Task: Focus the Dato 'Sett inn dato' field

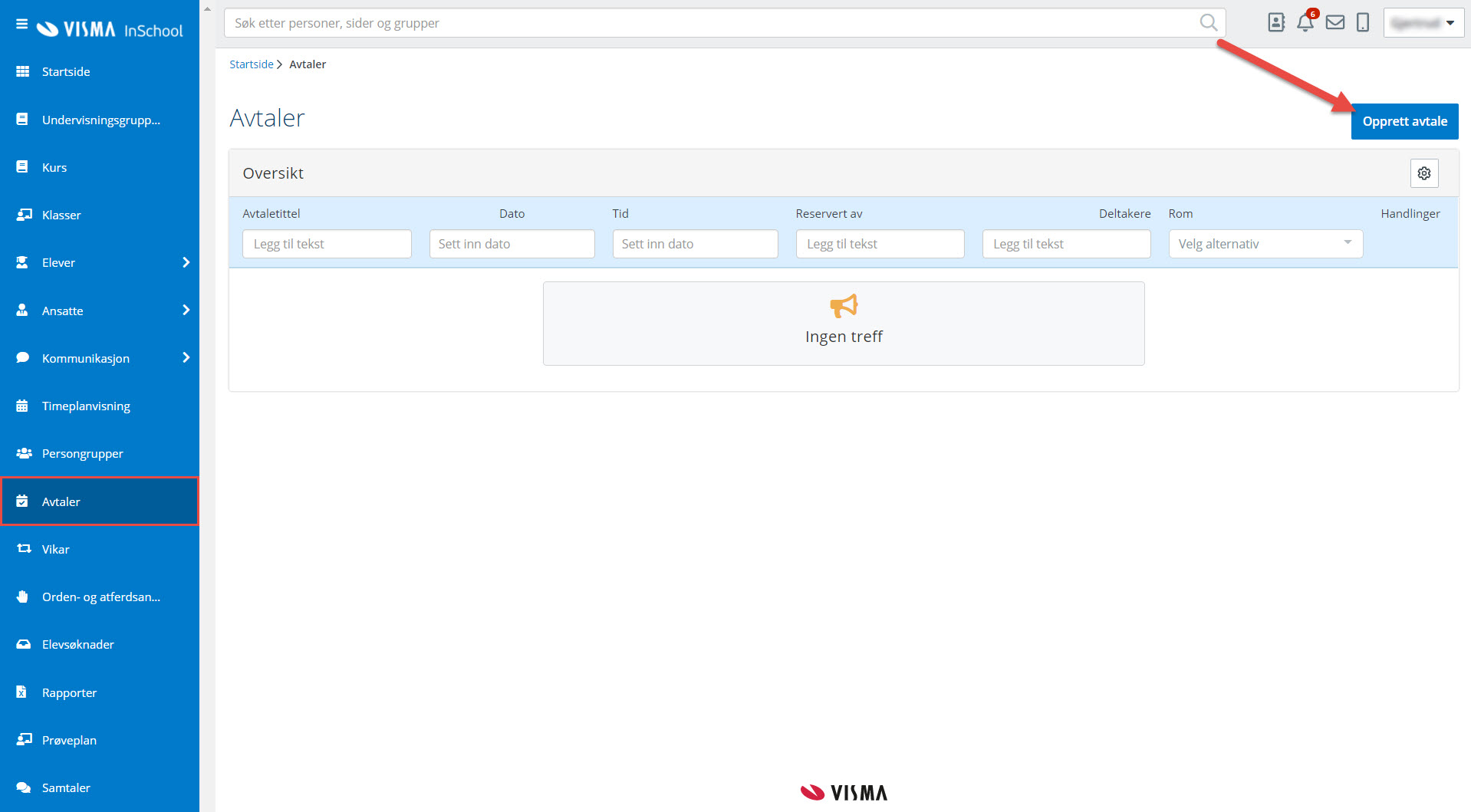Action: 512,244
